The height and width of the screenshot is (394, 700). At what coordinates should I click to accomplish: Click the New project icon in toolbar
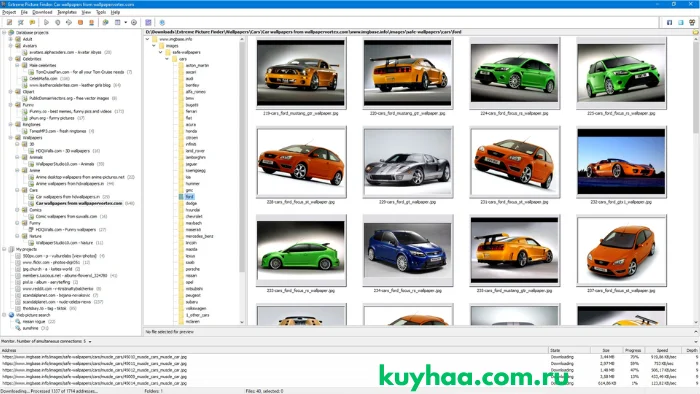click(x=9, y=22)
